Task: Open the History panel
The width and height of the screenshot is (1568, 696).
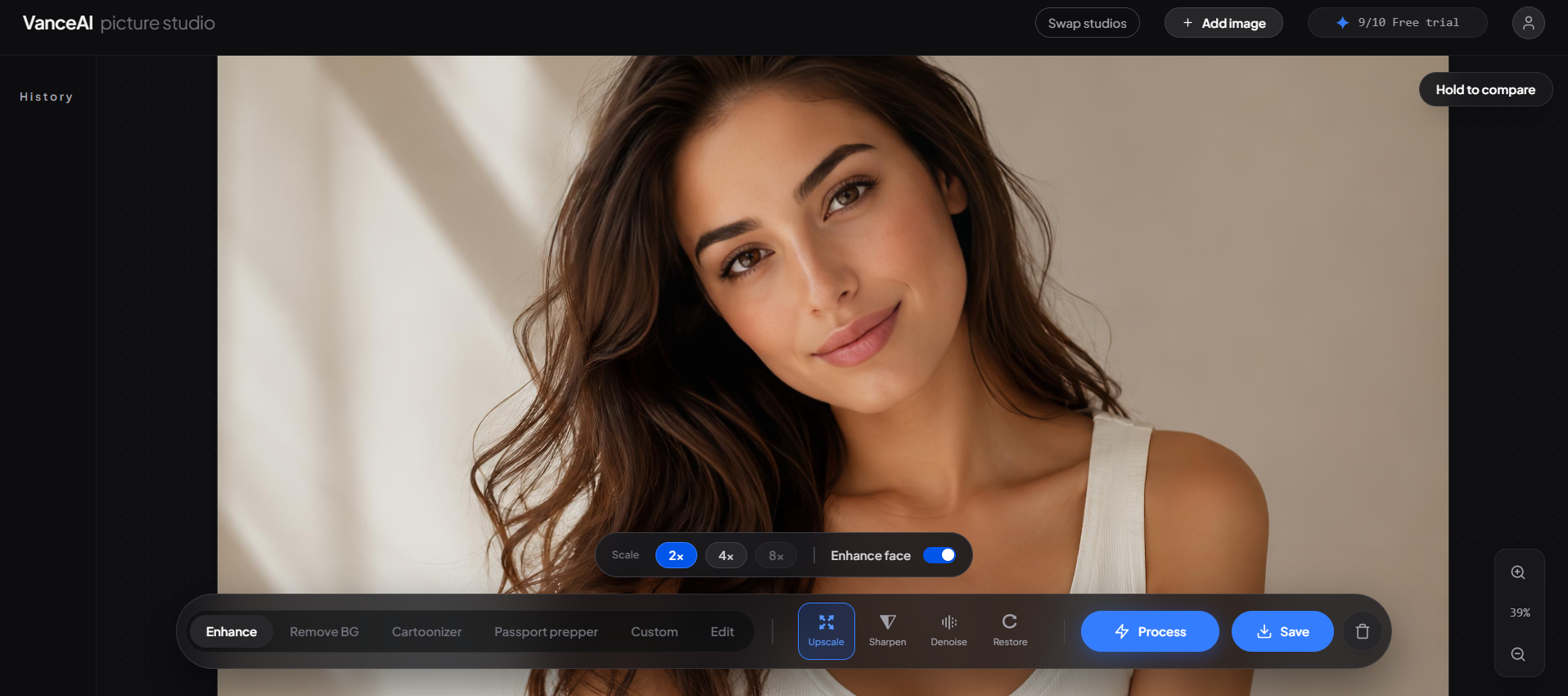Action: pos(47,97)
